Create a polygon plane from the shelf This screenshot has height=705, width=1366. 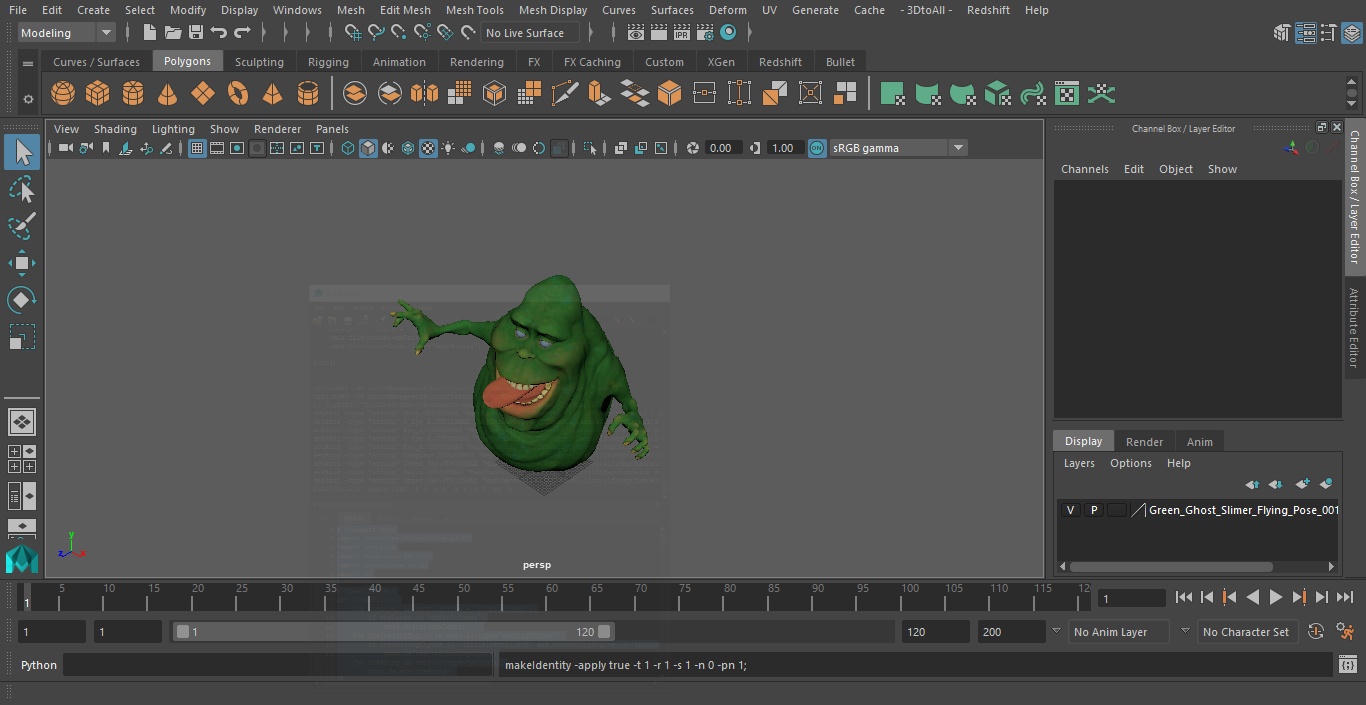203,94
